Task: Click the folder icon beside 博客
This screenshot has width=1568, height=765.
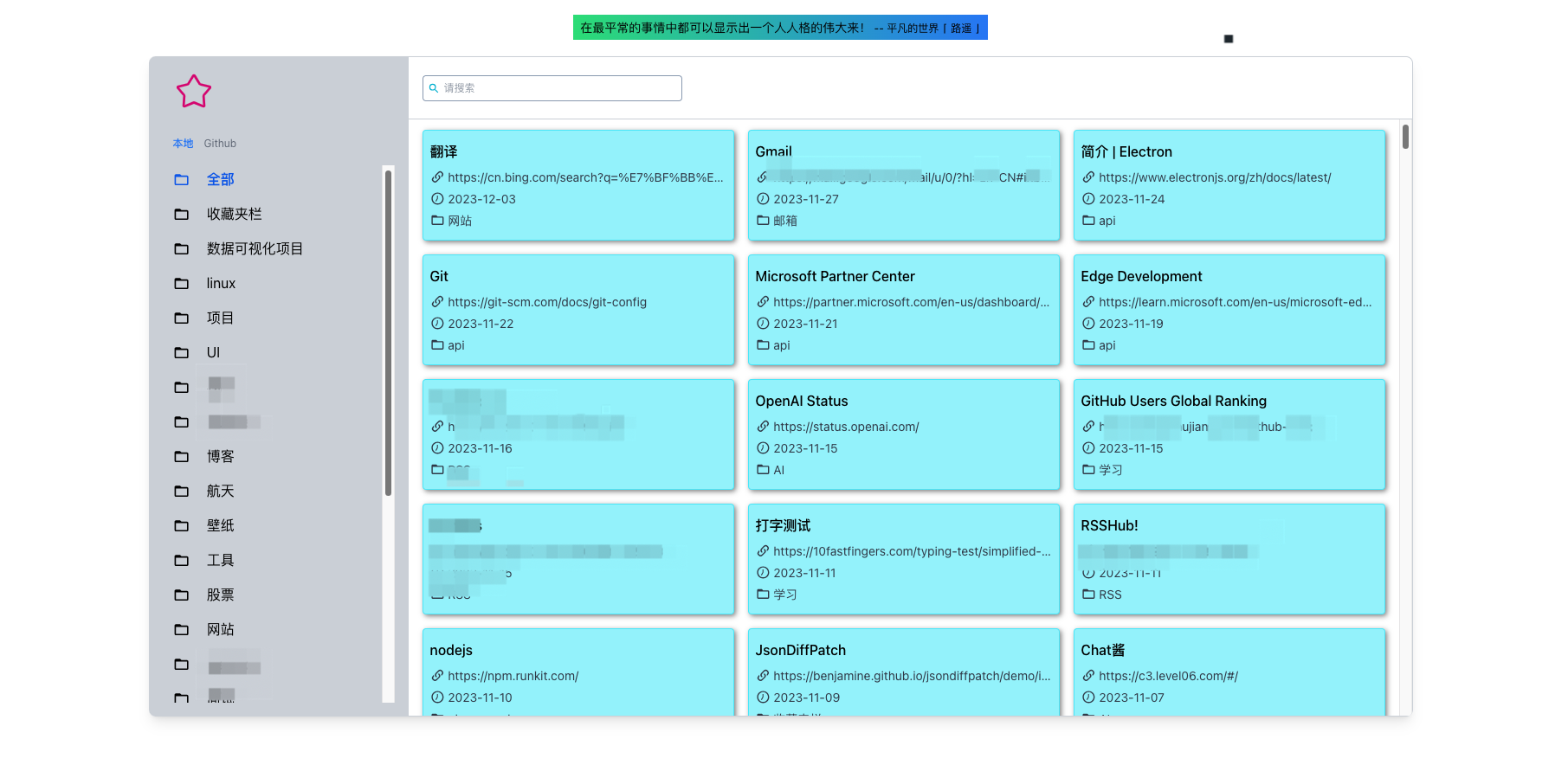Action: (182, 456)
